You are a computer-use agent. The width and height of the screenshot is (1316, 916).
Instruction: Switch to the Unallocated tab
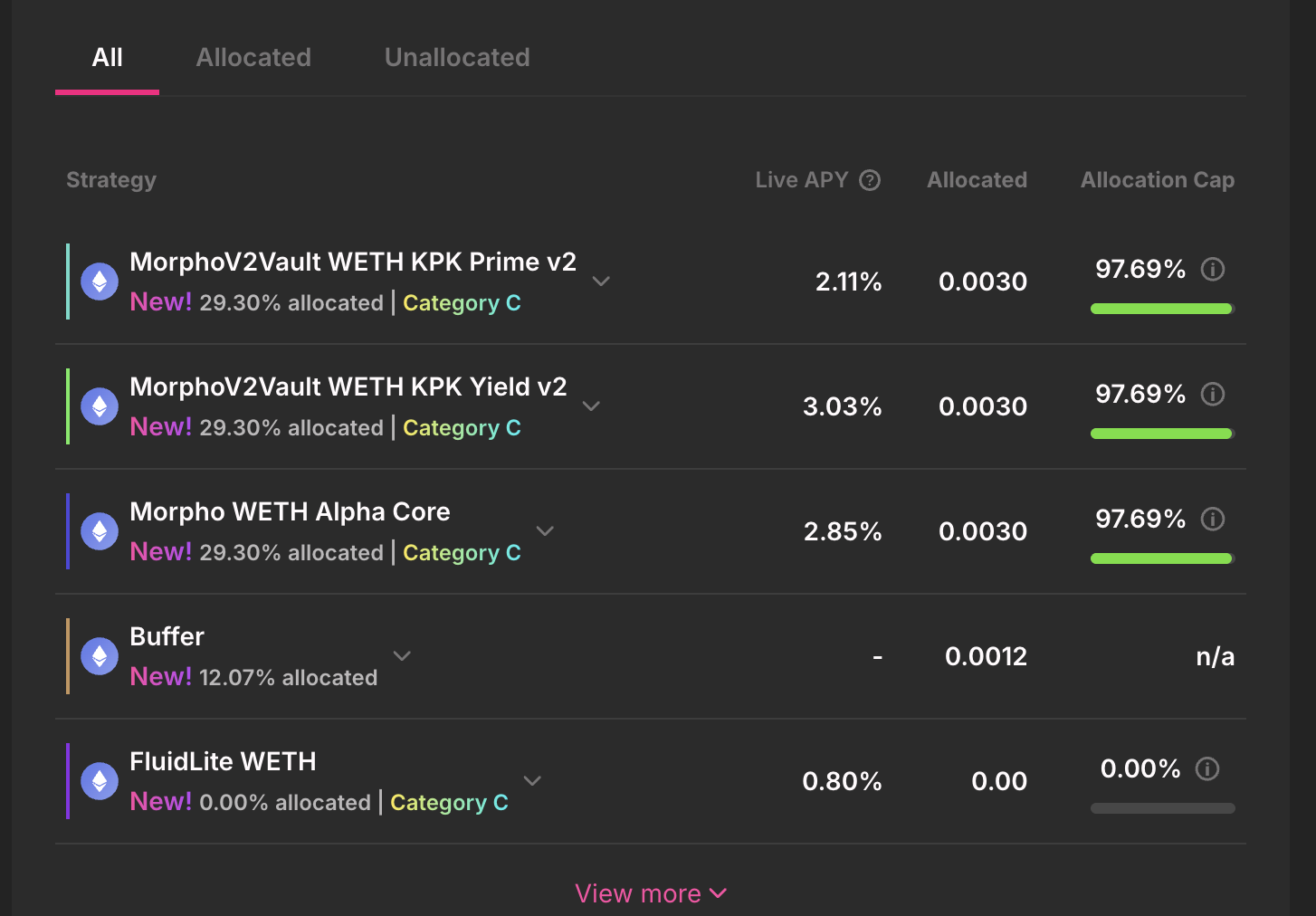click(x=457, y=58)
